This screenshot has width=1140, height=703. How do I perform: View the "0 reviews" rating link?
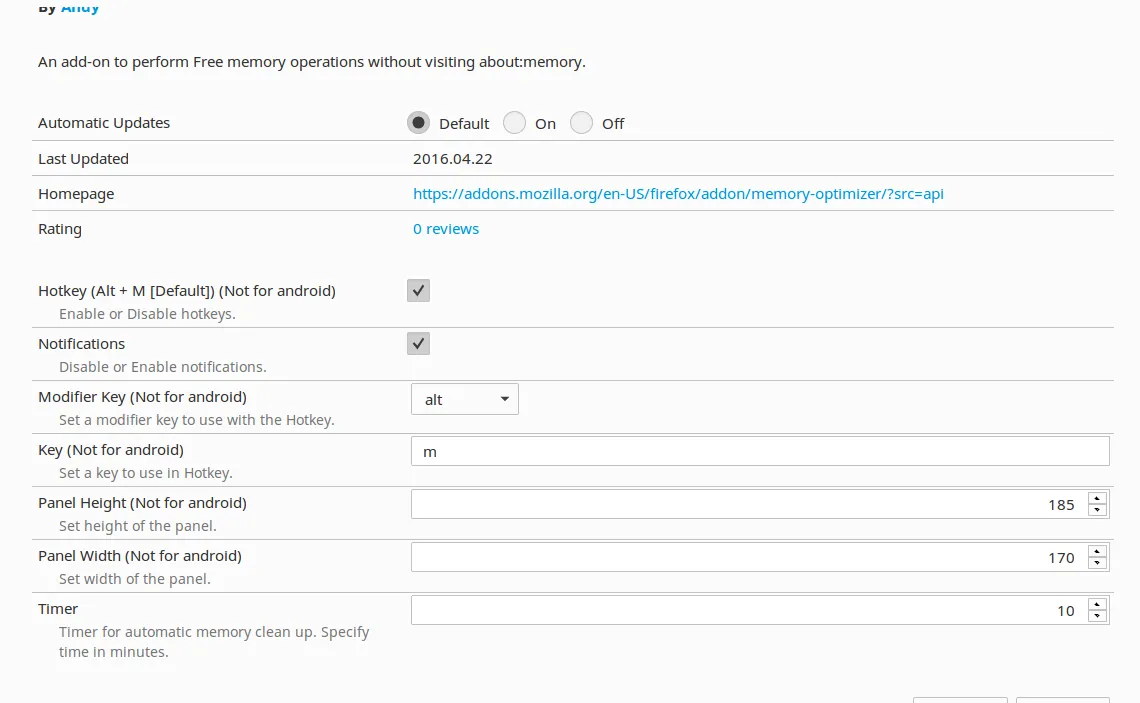(x=446, y=228)
